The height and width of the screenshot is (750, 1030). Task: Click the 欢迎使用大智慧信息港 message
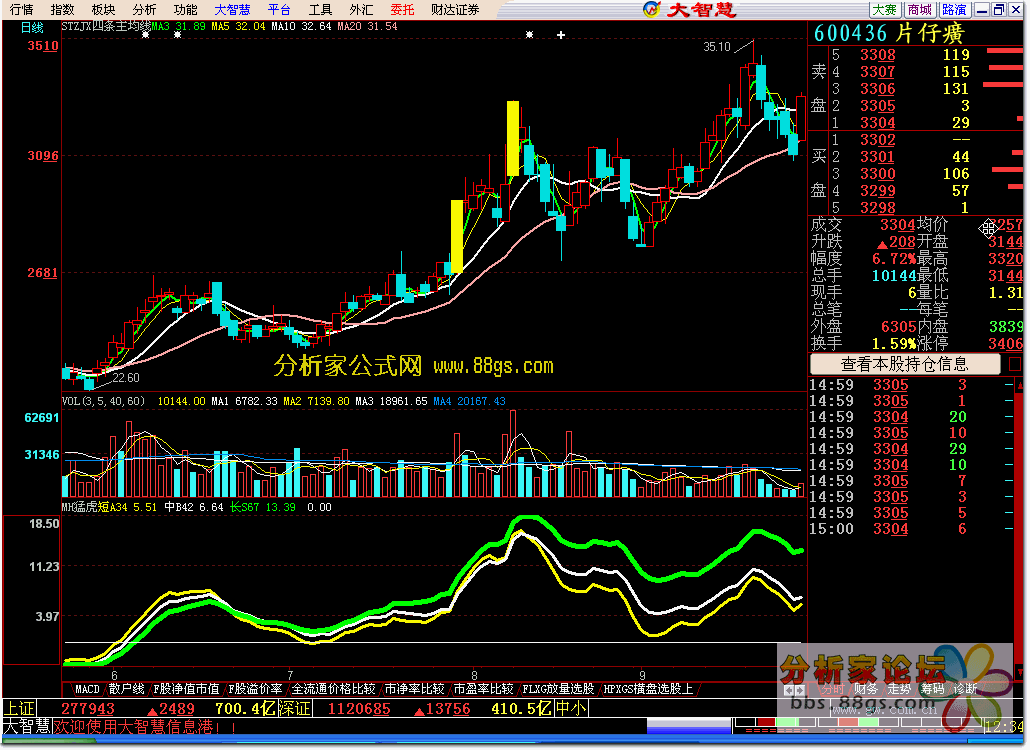[145, 726]
